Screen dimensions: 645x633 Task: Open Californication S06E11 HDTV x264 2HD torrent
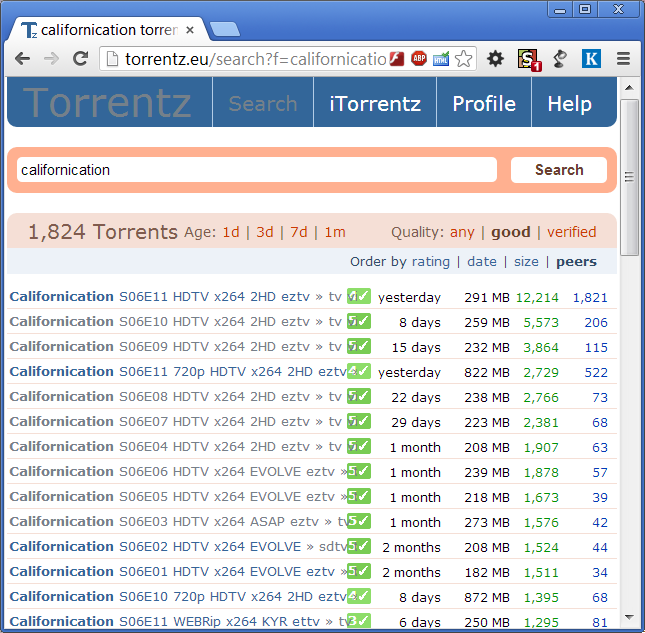[x=176, y=297]
